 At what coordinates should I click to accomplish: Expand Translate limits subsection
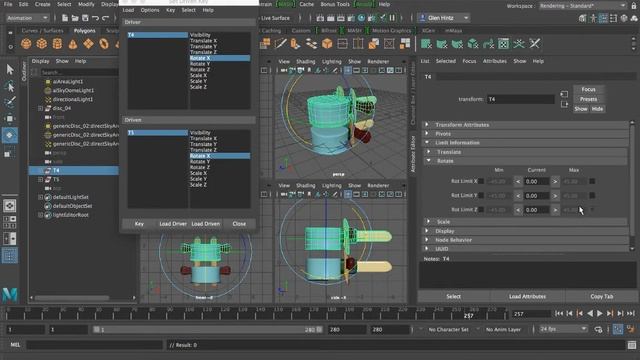pyautogui.click(x=527, y=152)
